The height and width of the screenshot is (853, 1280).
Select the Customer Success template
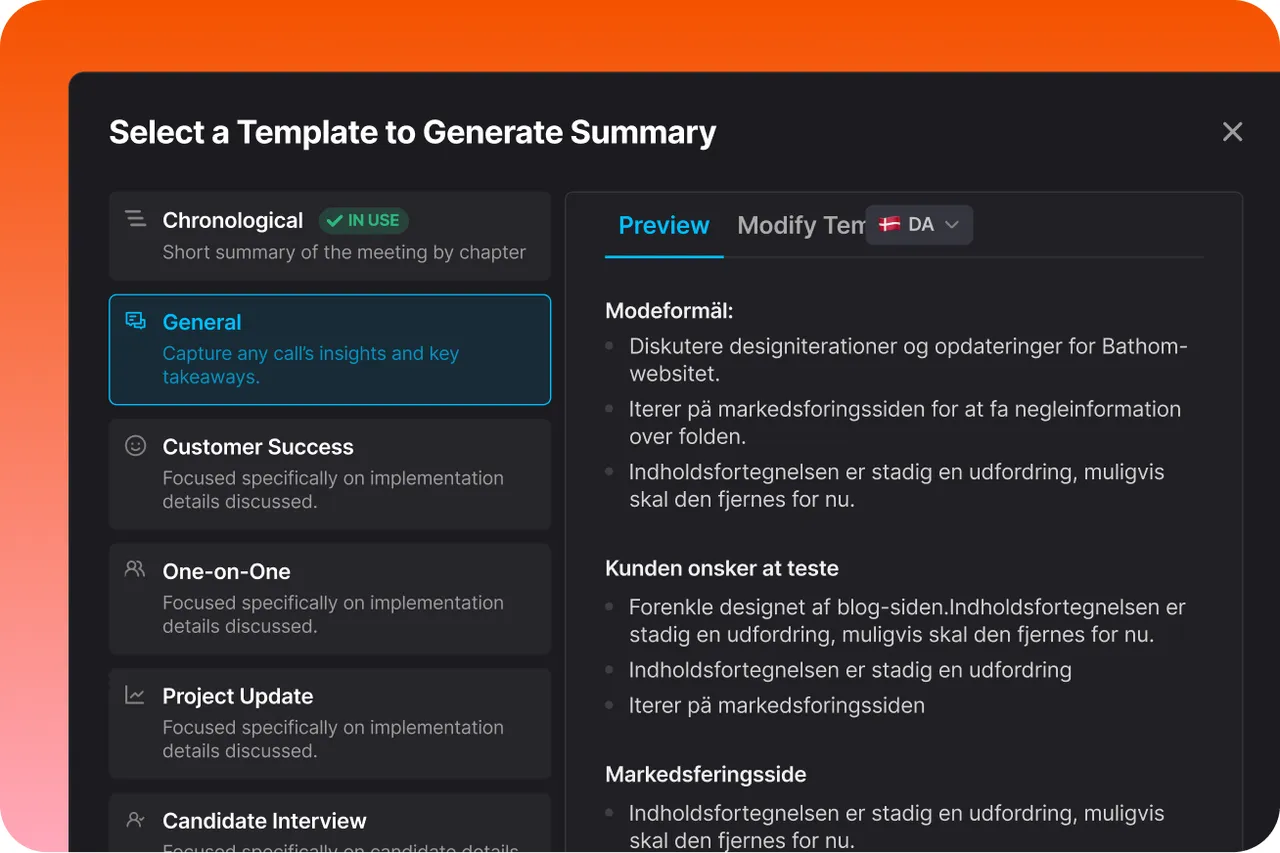point(330,474)
